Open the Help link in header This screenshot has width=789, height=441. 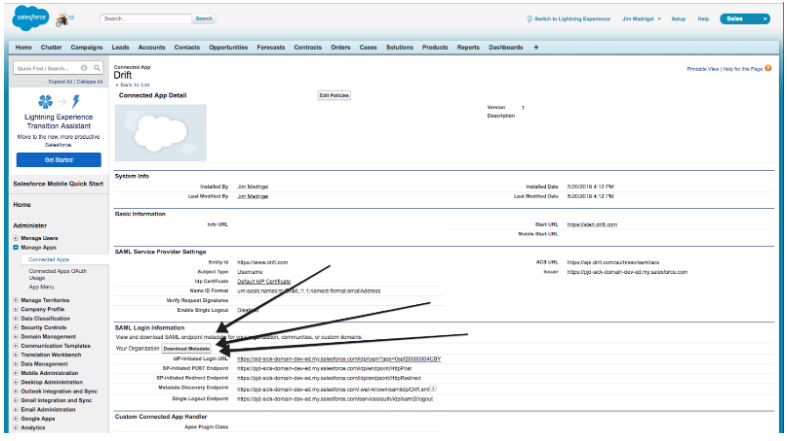click(x=703, y=19)
